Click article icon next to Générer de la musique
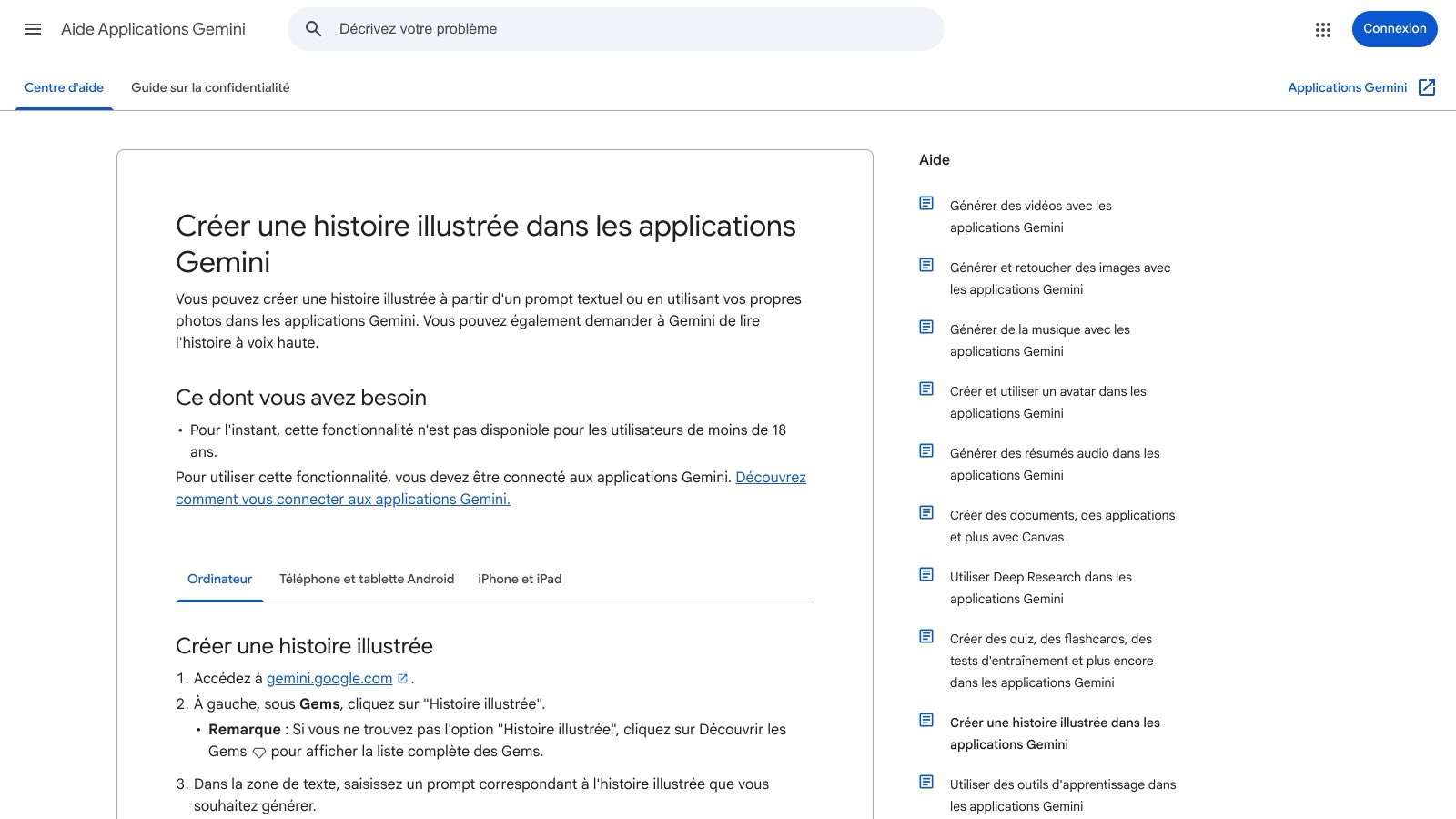 pos(926,327)
